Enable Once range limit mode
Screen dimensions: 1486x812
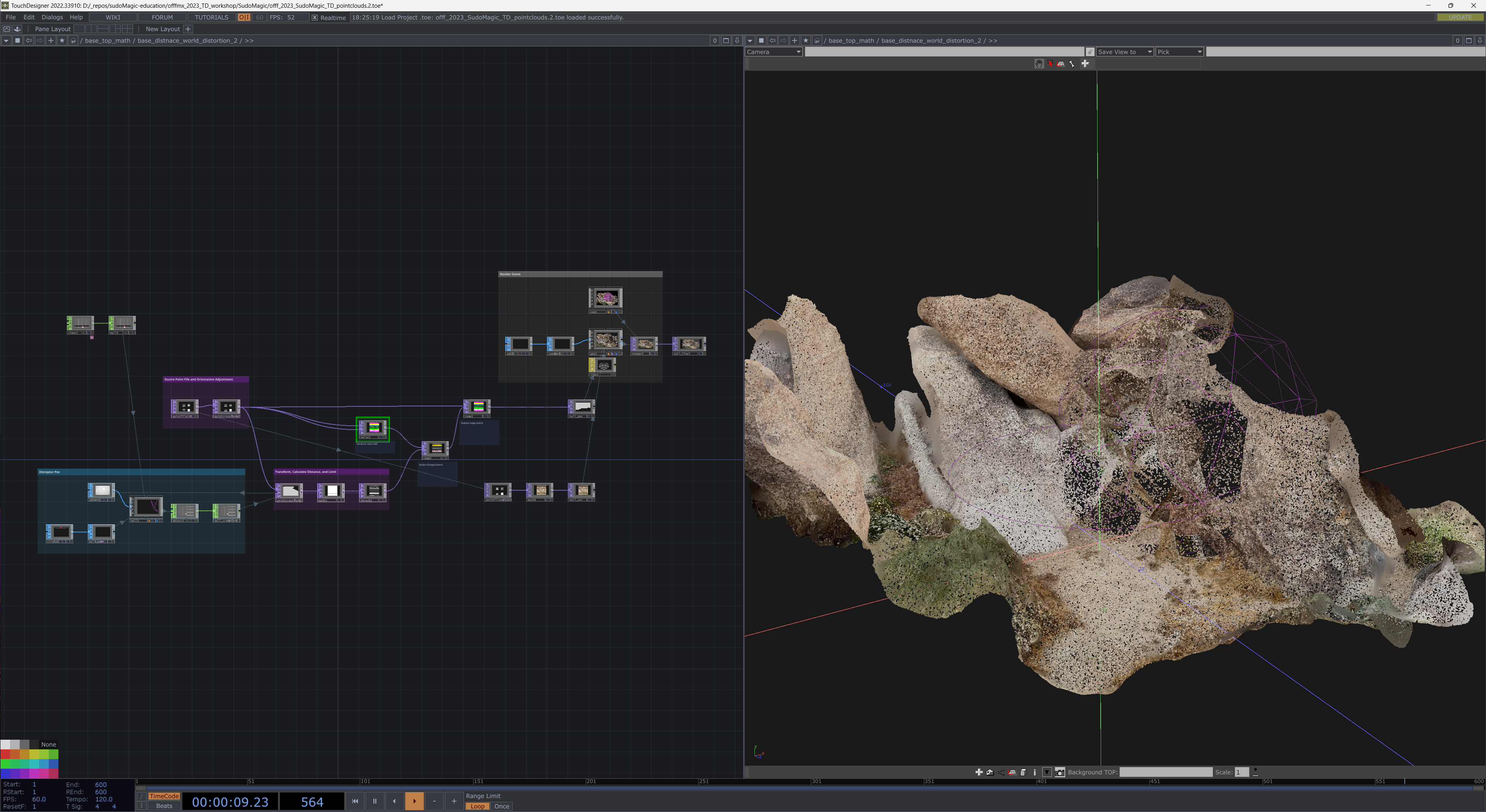(501, 806)
